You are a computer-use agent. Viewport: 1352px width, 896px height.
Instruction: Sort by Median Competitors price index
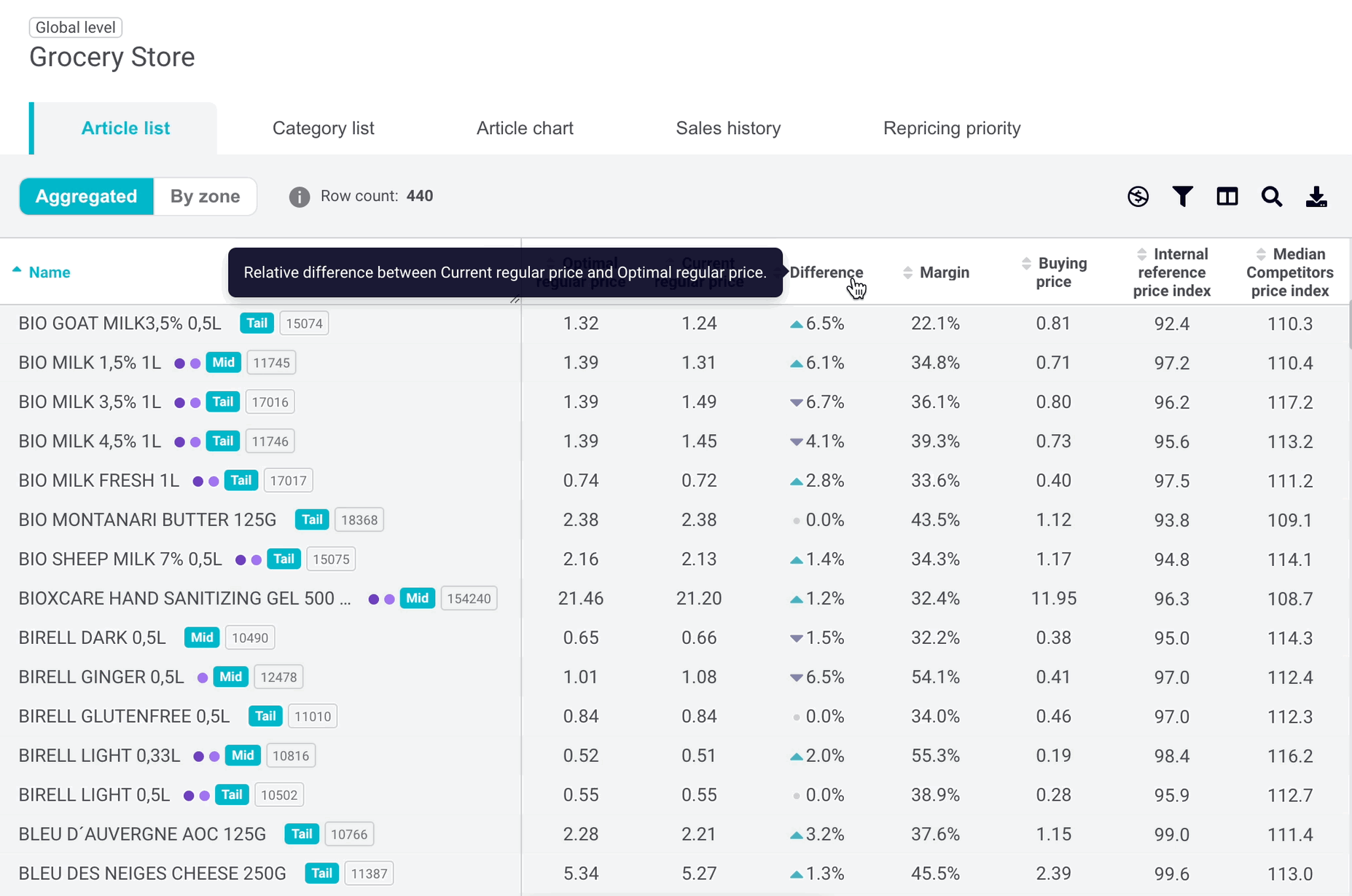(x=1289, y=272)
